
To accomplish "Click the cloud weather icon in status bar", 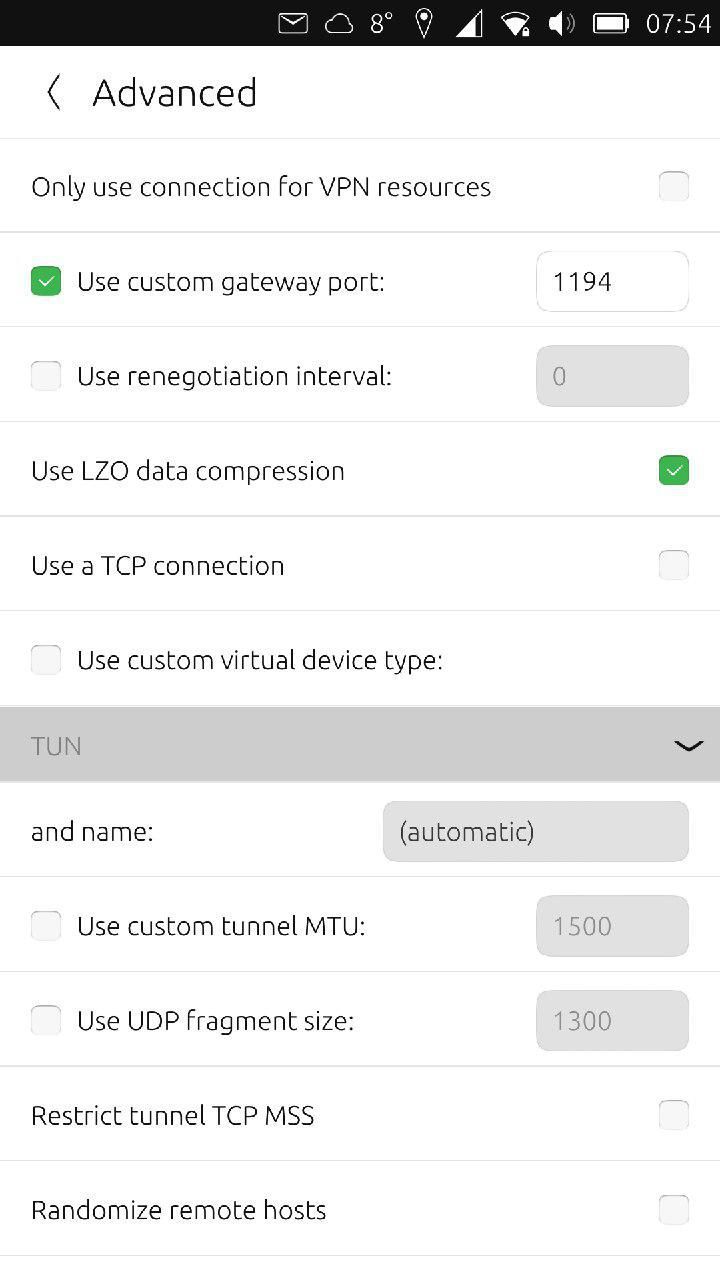I will click(339, 23).
